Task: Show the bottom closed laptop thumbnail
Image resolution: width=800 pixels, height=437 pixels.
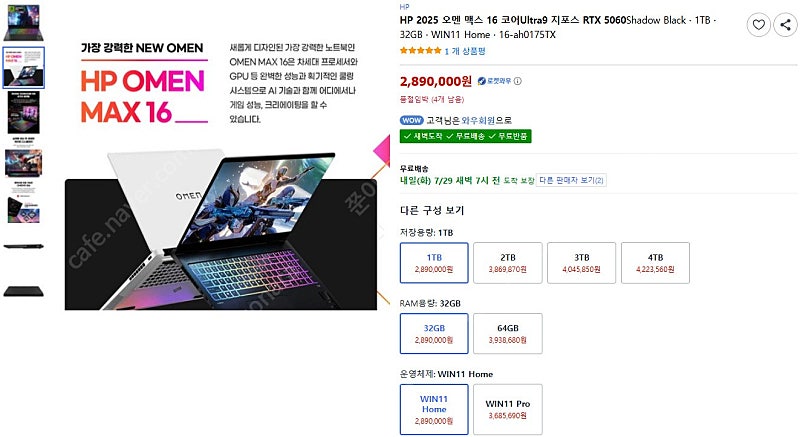Action: click(x=23, y=291)
